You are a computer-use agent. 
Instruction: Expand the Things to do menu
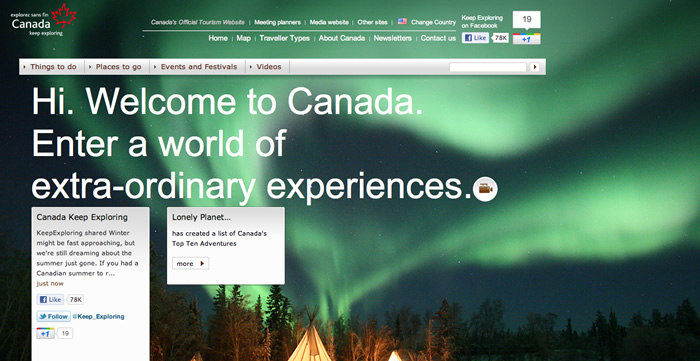point(52,67)
